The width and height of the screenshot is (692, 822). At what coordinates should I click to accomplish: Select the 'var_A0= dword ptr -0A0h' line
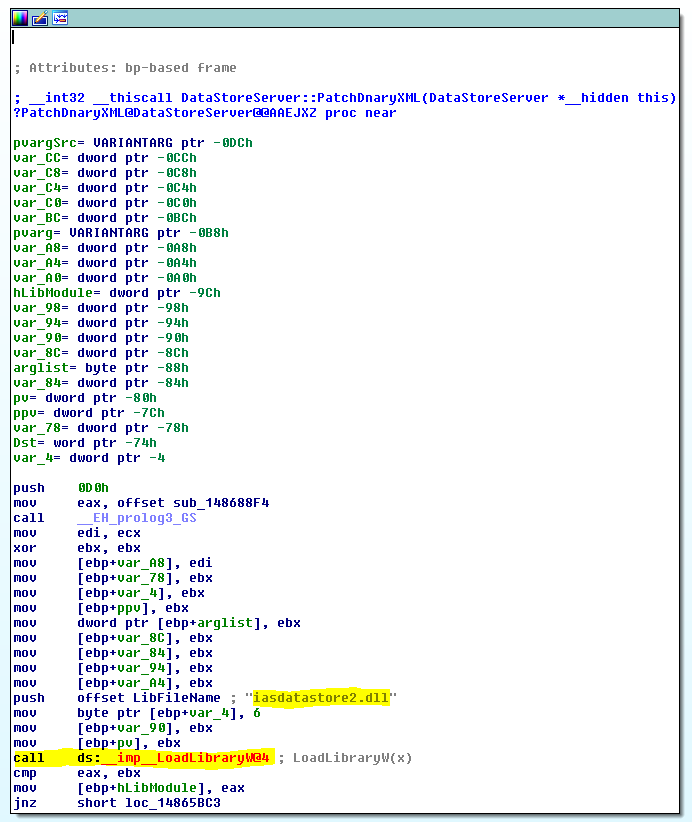point(105,278)
